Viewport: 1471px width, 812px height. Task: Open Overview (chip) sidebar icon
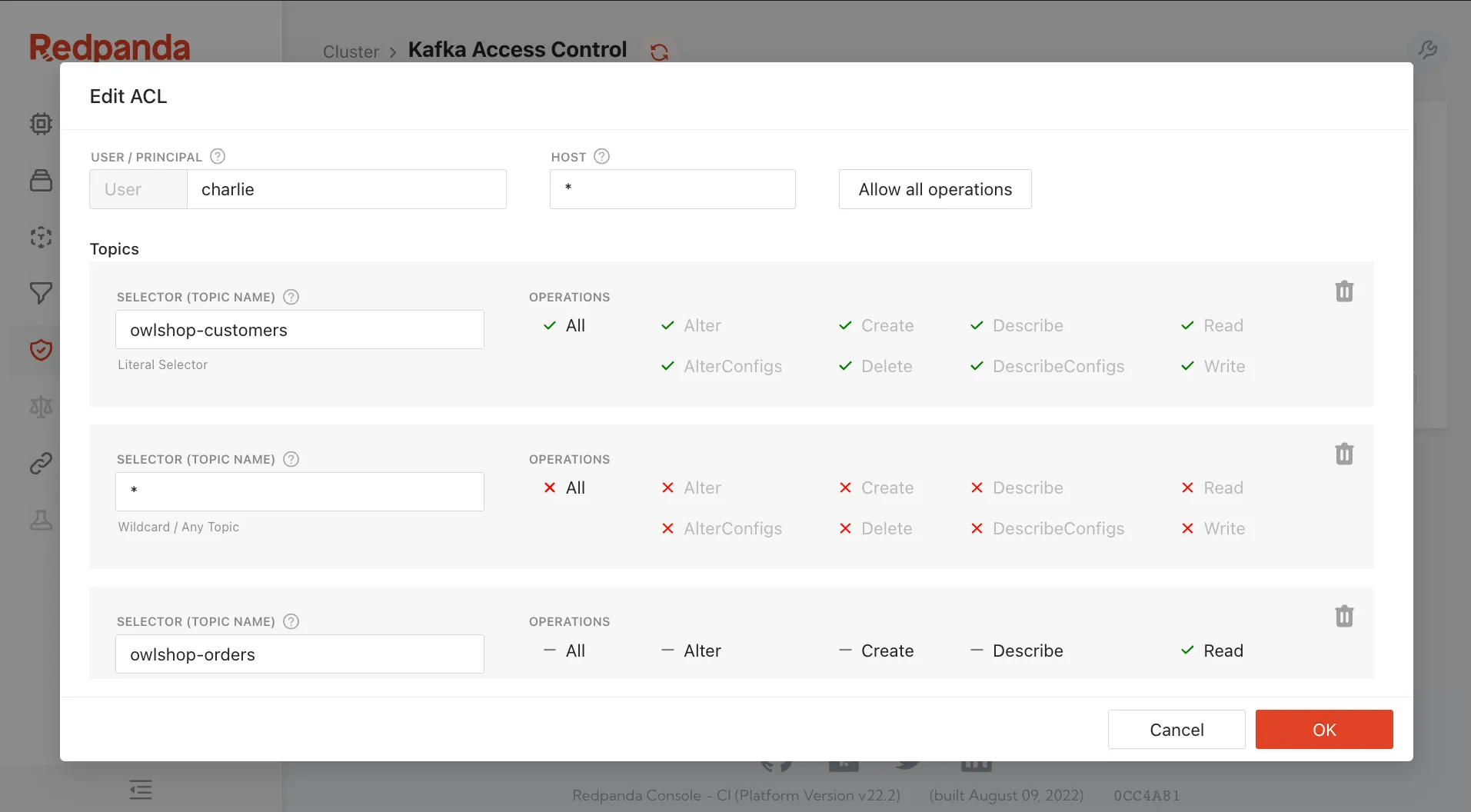41,124
